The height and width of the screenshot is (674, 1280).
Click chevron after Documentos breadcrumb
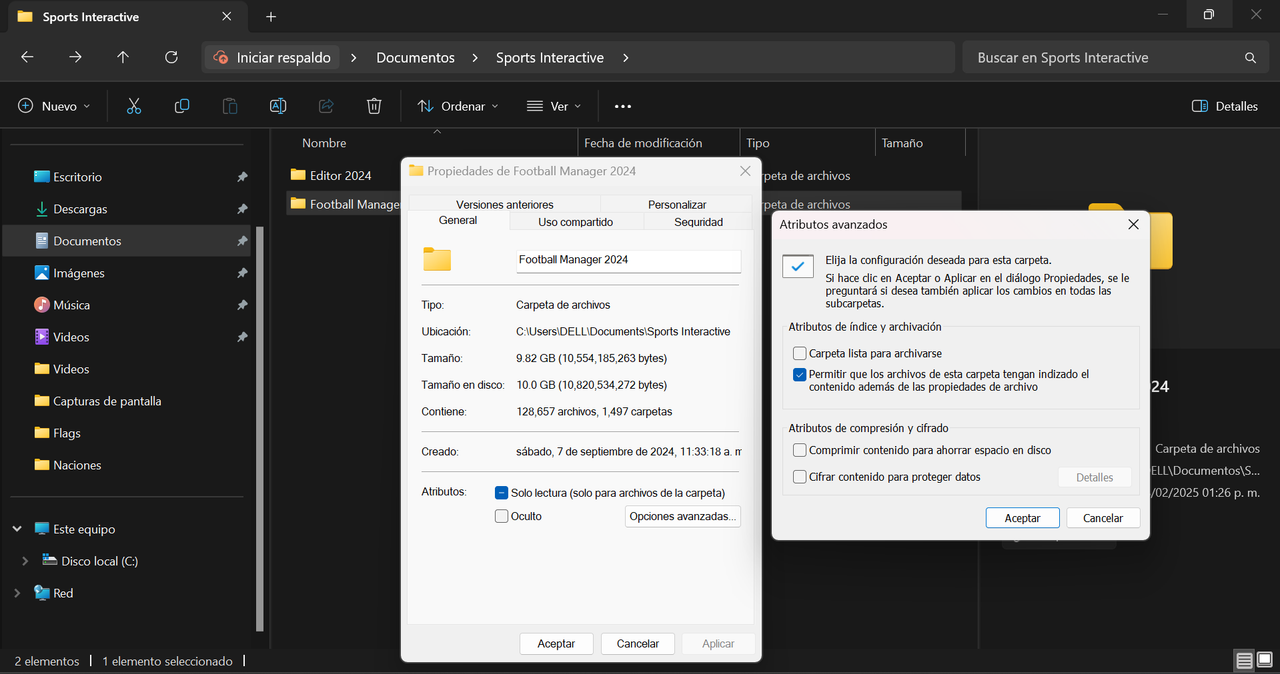pyautogui.click(x=475, y=58)
